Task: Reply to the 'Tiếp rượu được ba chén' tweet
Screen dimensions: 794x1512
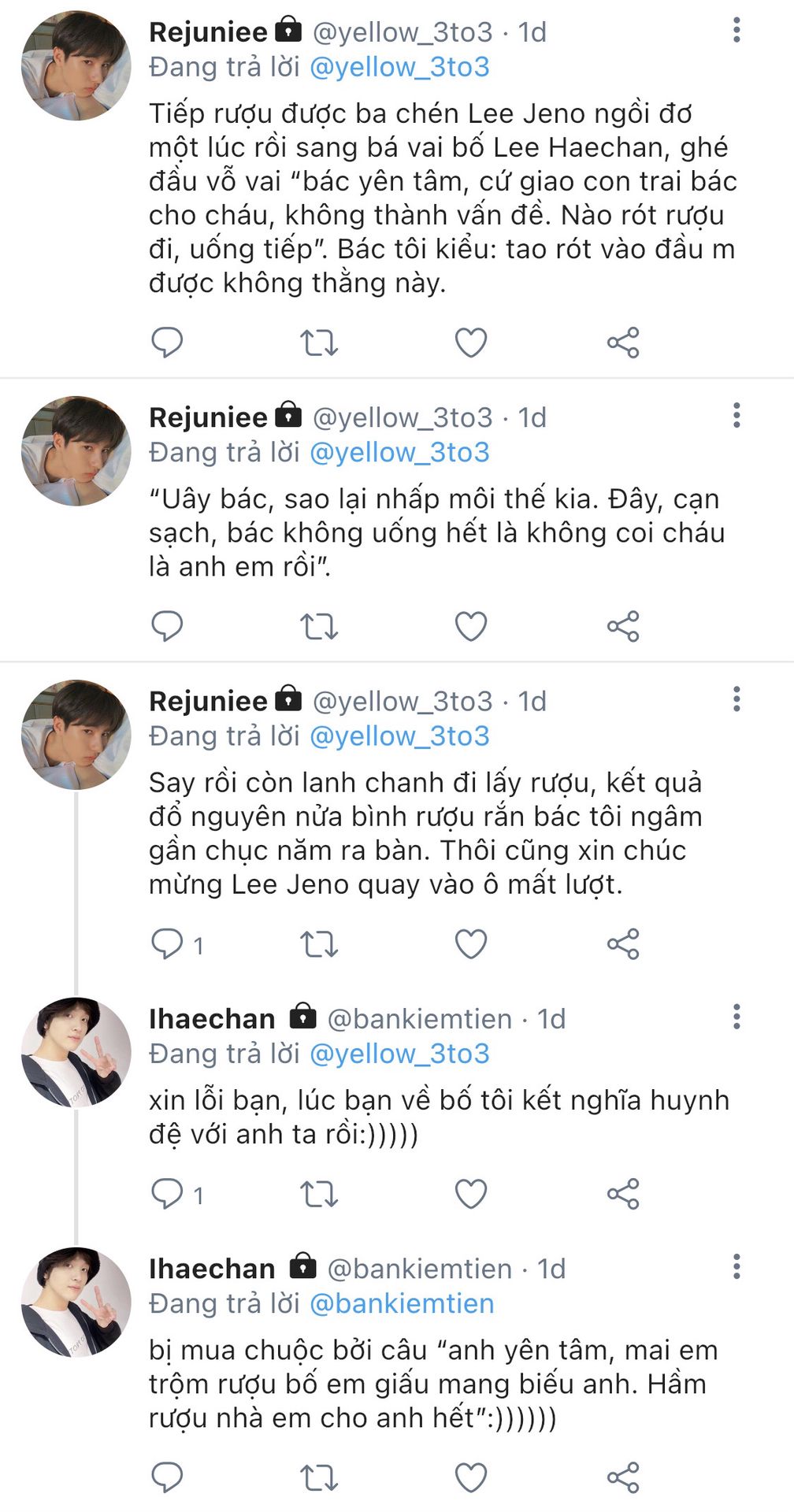Action: pos(167,343)
